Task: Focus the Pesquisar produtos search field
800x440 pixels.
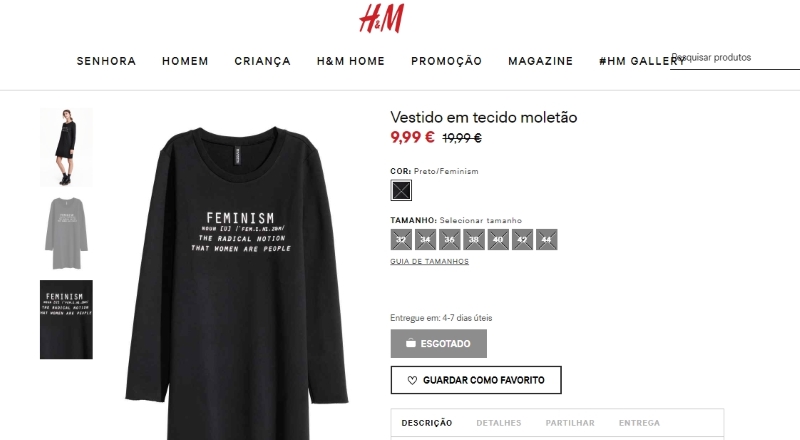Action: tap(735, 58)
